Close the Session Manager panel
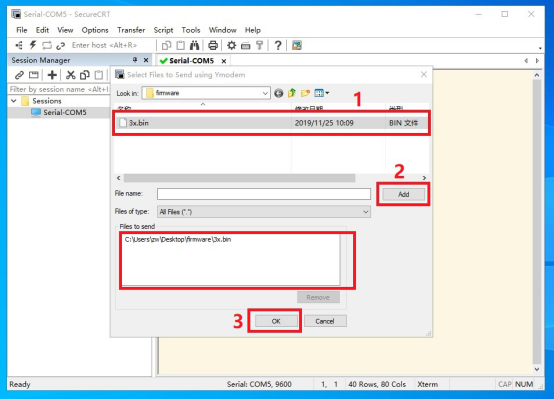Image resolution: width=554 pixels, height=399 pixels. click(146, 60)
